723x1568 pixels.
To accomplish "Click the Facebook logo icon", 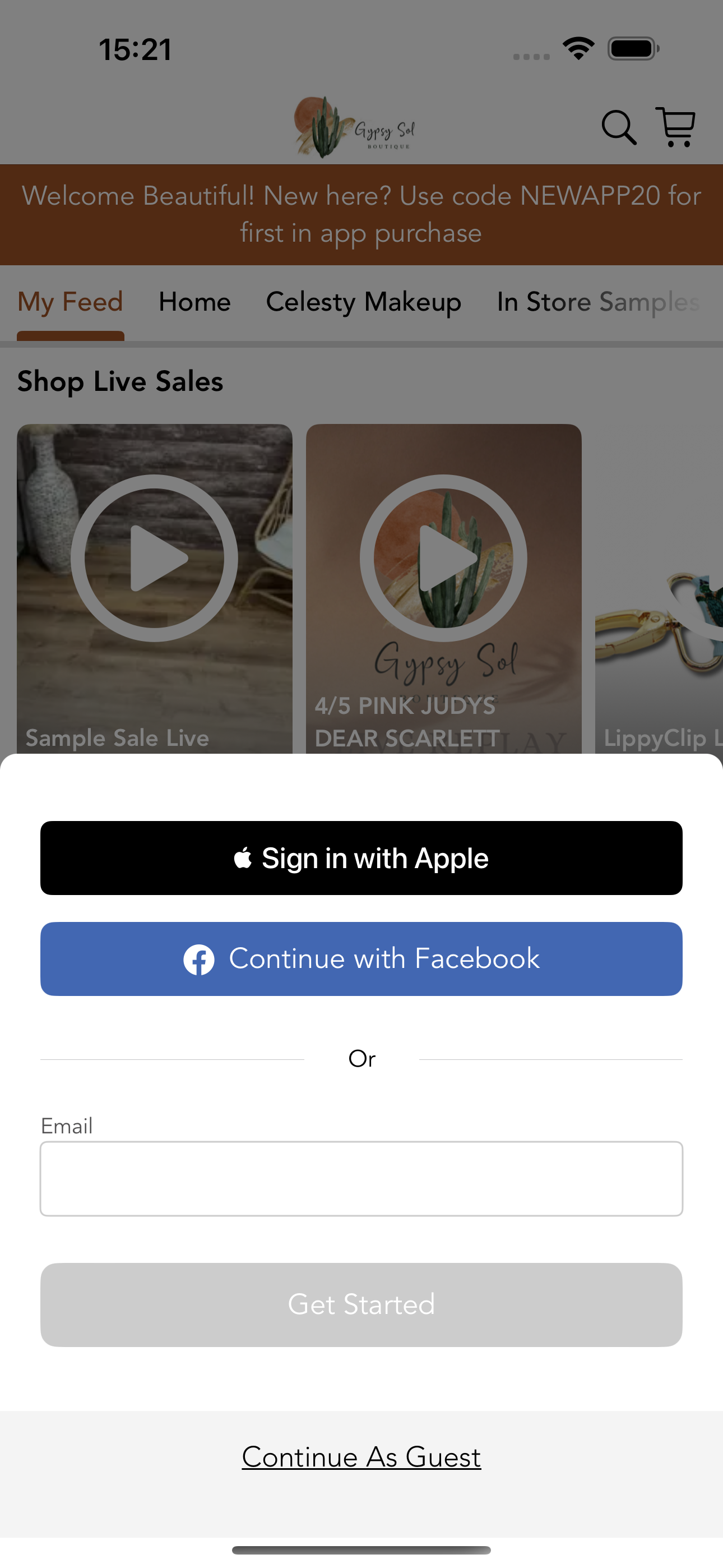I will pyautogui.click(x=199, y=960).
